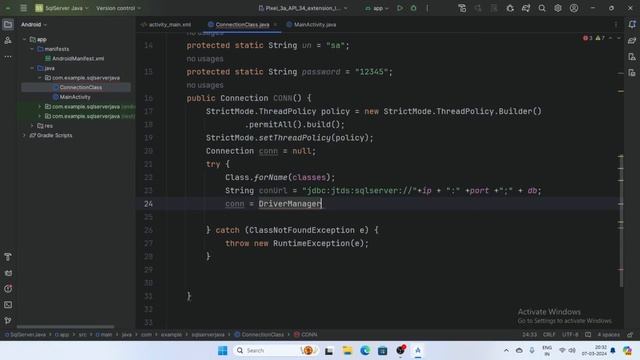The width and height of the screenshot is (640, 360).
Task: Open Windows Start menu
Action: pyautogui.click(x=222, y=350)
